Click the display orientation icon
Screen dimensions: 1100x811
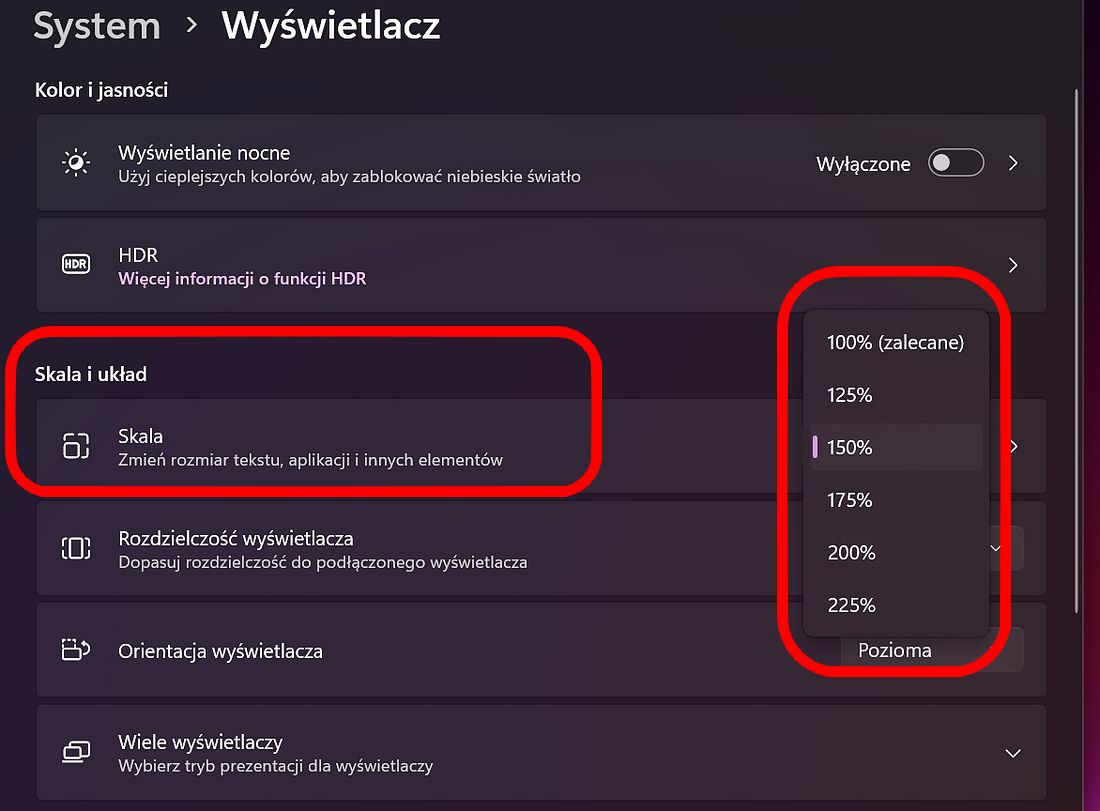pyautogui.click(x=76, y=650)
